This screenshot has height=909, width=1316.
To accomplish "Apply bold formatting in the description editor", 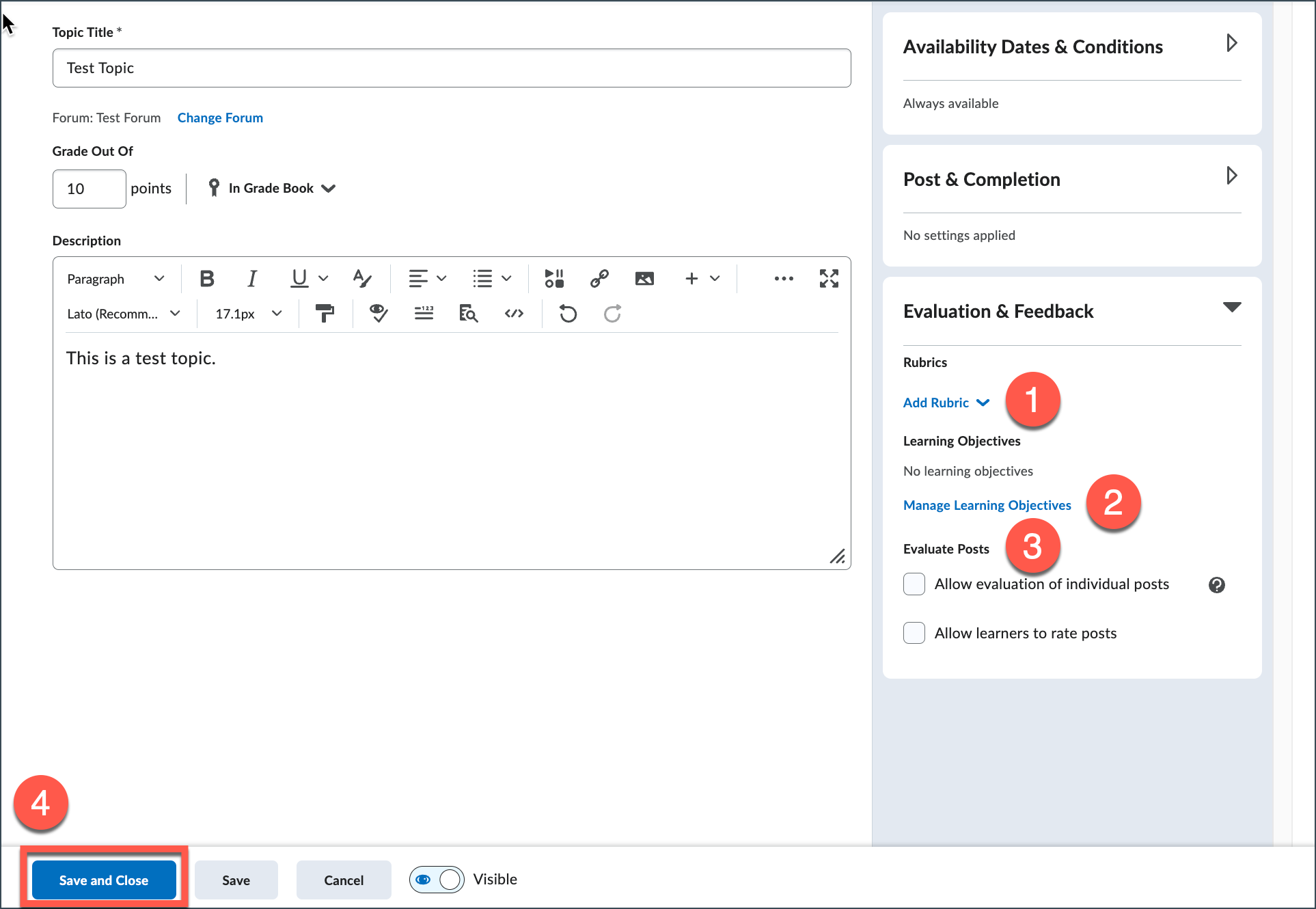I will [206, 278].
